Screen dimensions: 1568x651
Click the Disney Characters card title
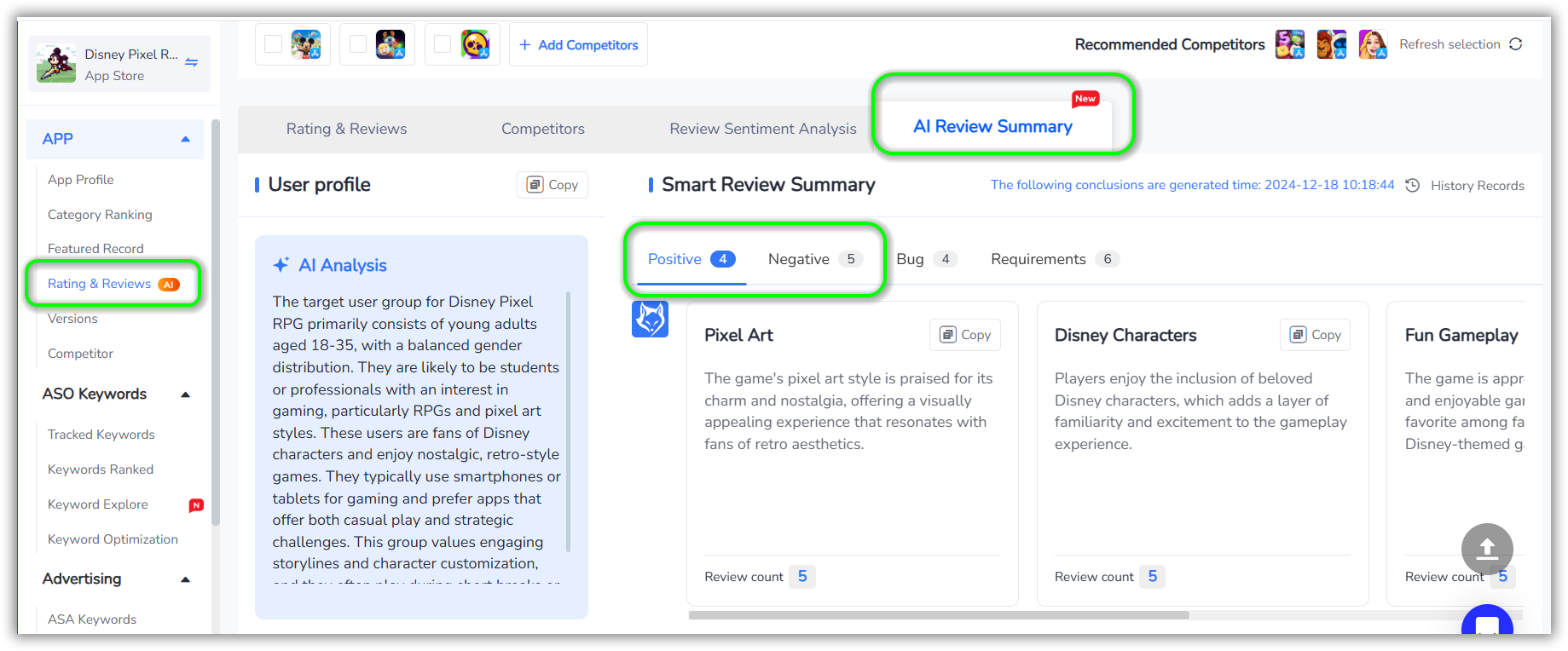click(x=1125, y=335)
